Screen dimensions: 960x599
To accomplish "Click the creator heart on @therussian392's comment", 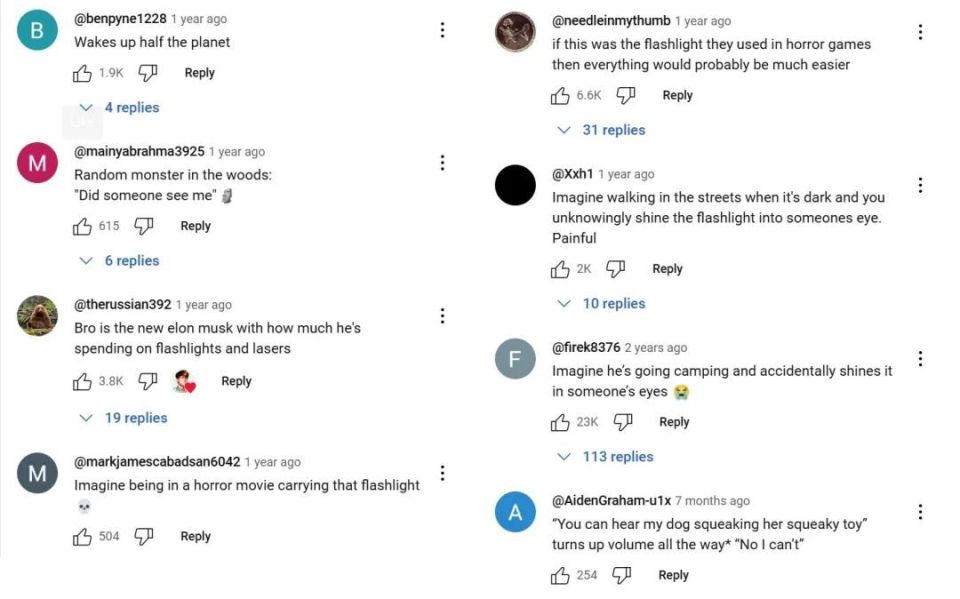I will click(183, 381).
